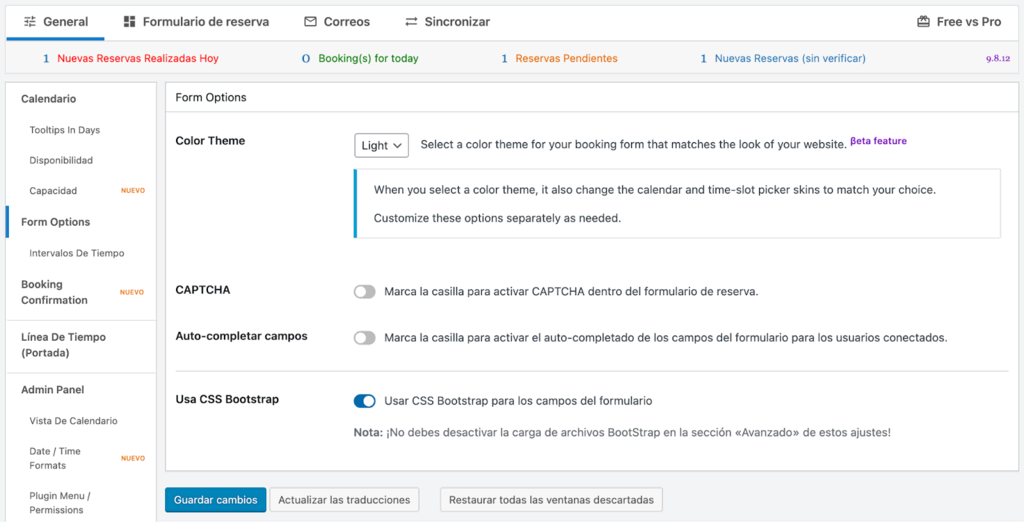
Task: Click the General tab sliders icon
Action: point(30,21)
